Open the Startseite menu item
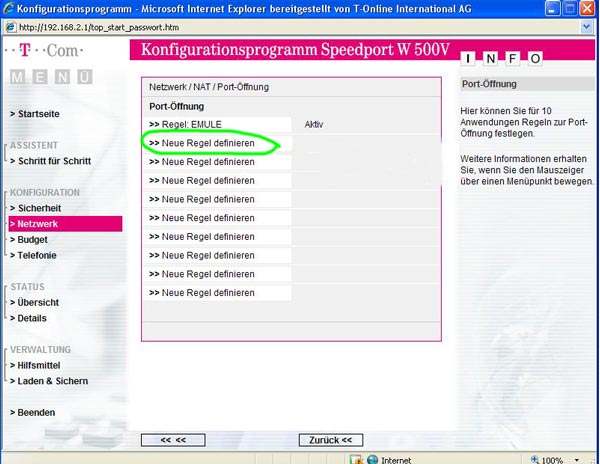The width and height of the screenshot is (600, 464). coord(35,114)
